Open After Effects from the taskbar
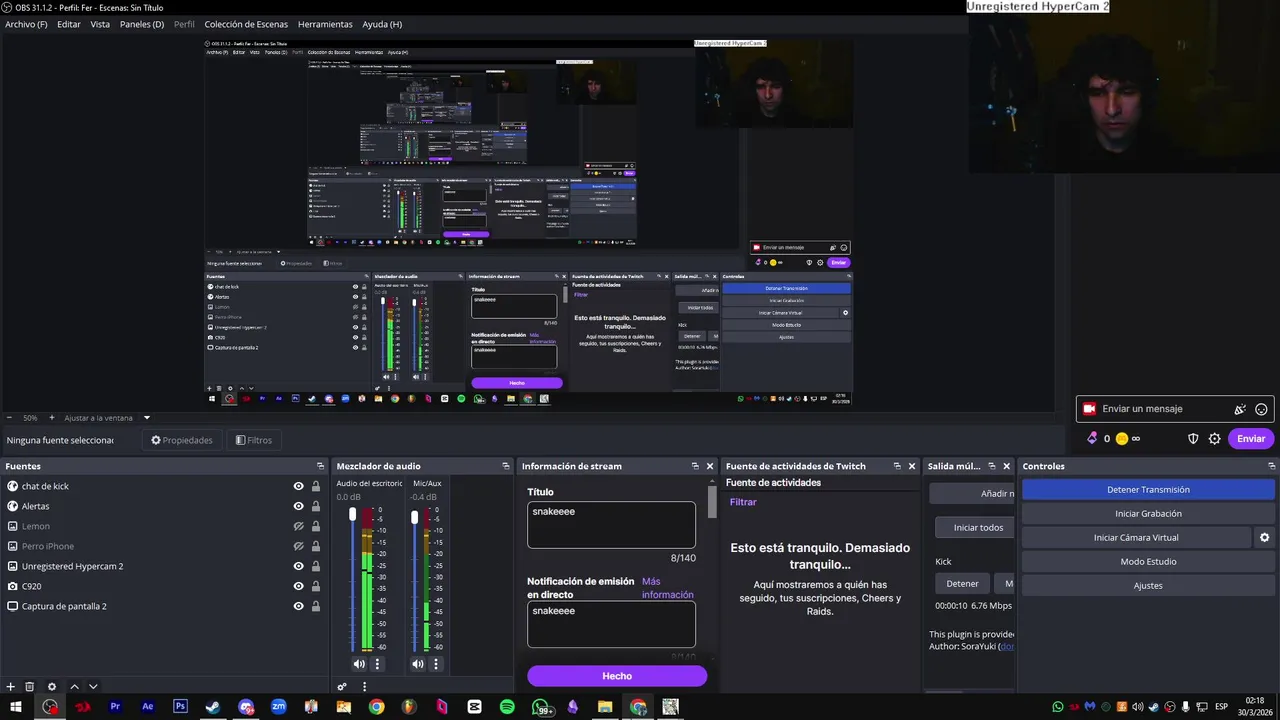1280x720 pixels. pos(148,707)
